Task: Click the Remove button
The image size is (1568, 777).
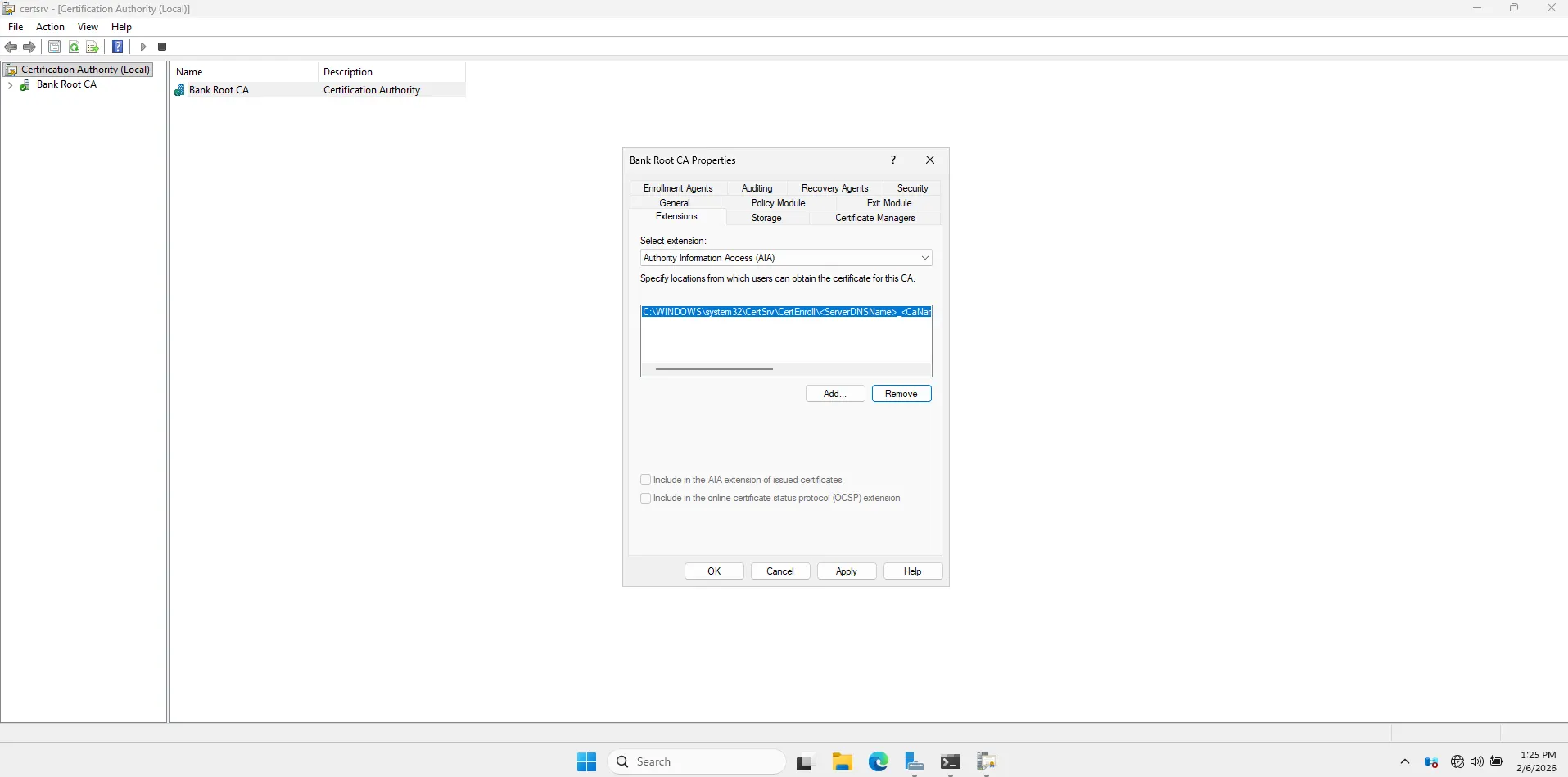Action: coord(901,394)
